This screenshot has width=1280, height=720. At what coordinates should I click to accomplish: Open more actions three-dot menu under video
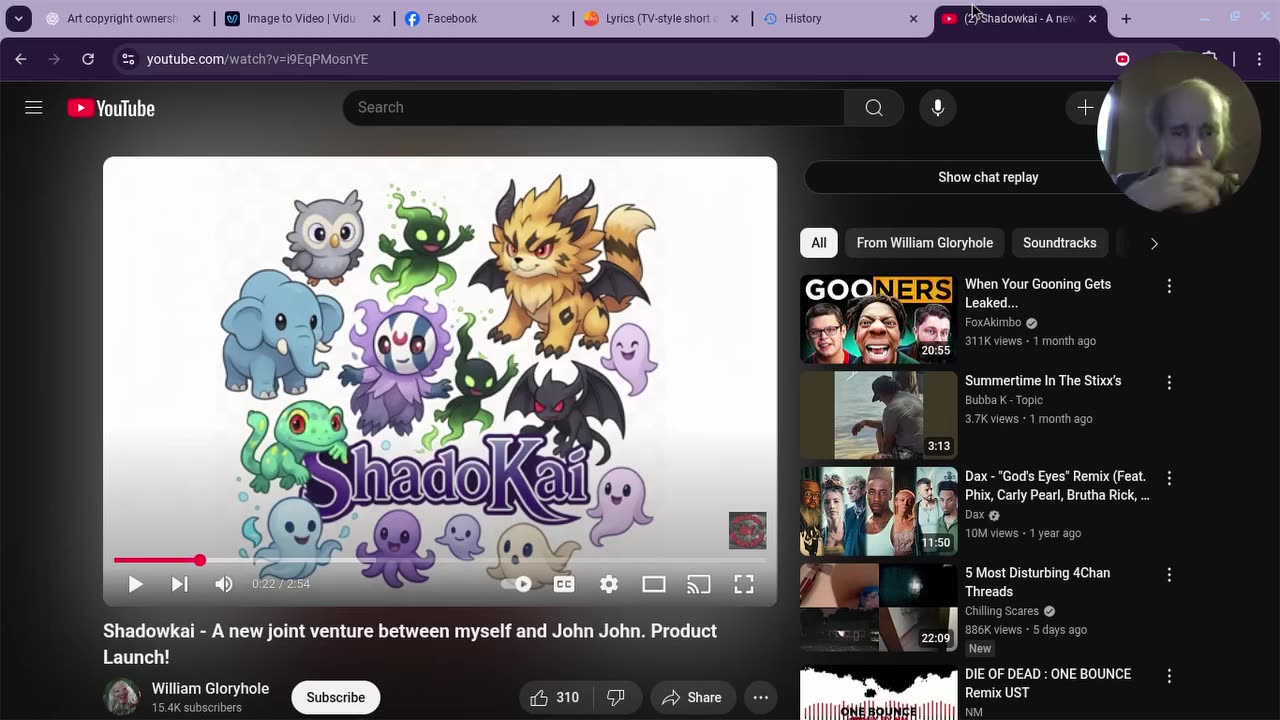click(x=761, y=698)
